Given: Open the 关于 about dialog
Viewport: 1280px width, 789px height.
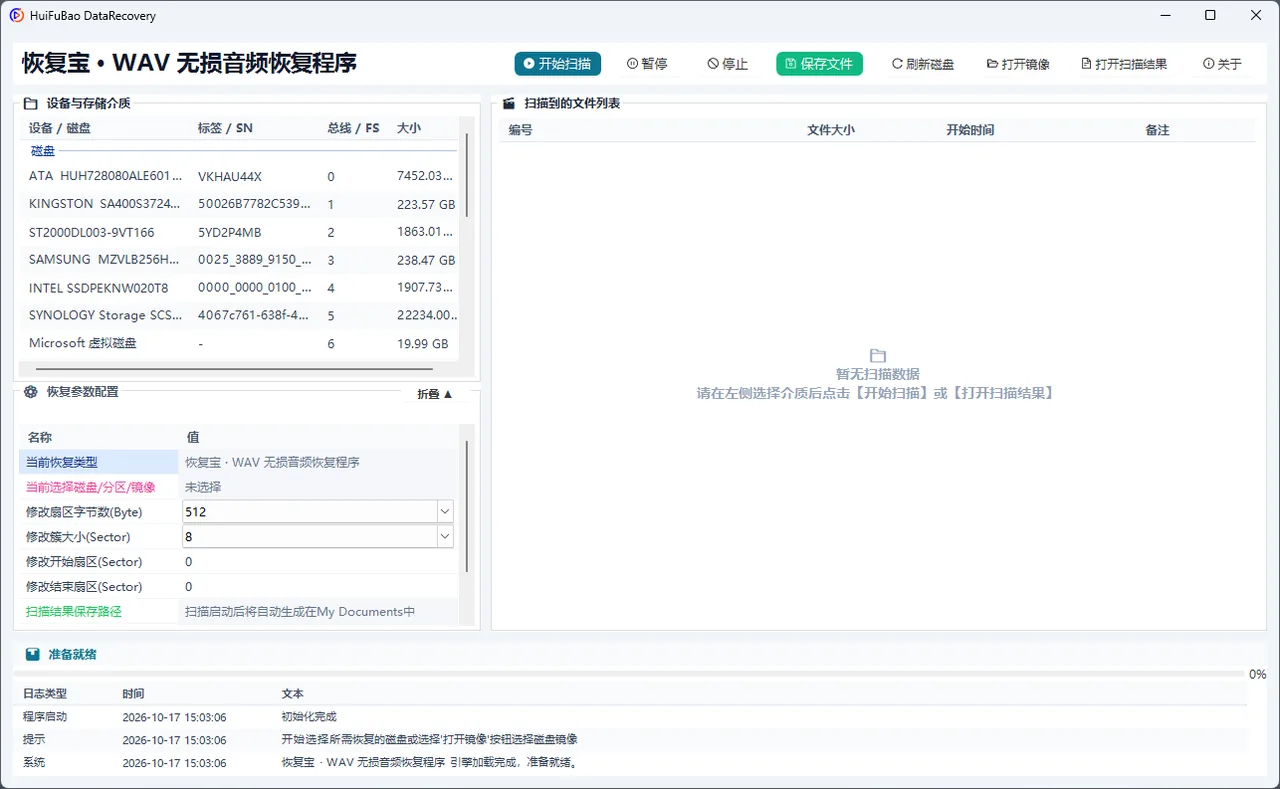Looking at the screenshot, I should (x=1222, y=64).
